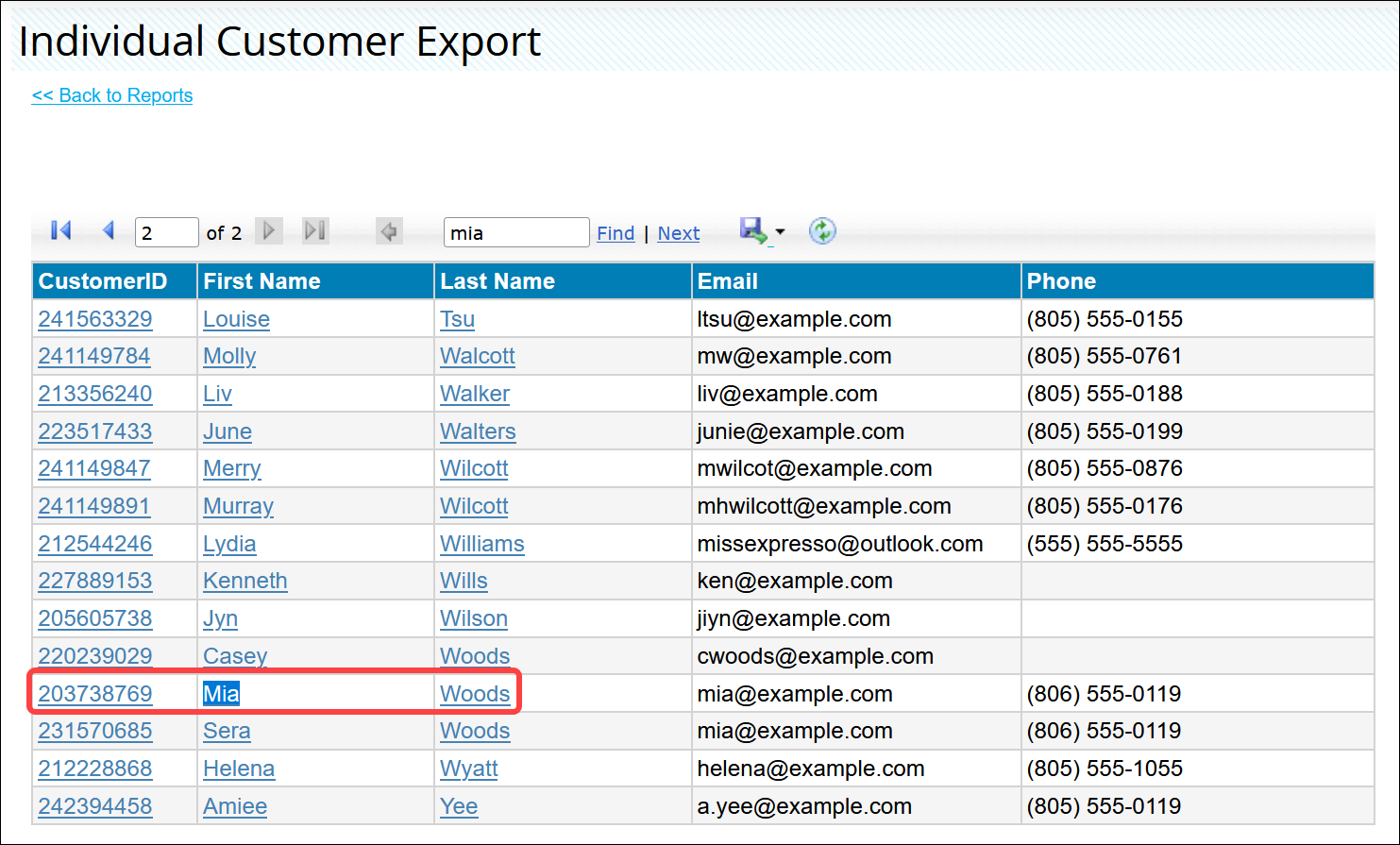Open customer ID 231570685

pos(95,731)
